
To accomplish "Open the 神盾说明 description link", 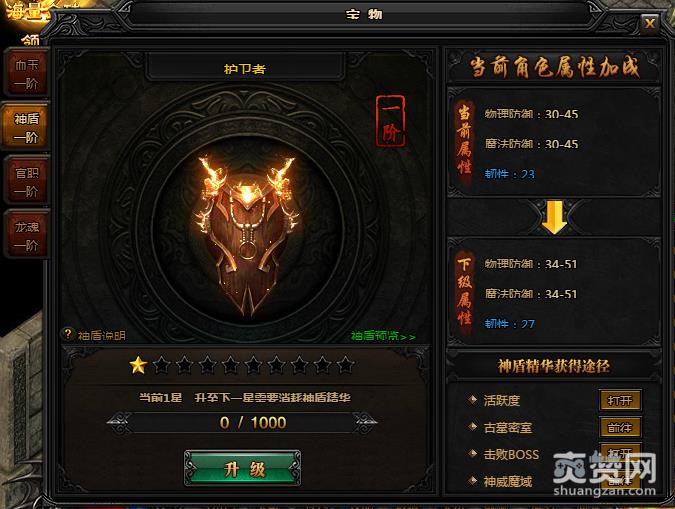I will point(102,335).
